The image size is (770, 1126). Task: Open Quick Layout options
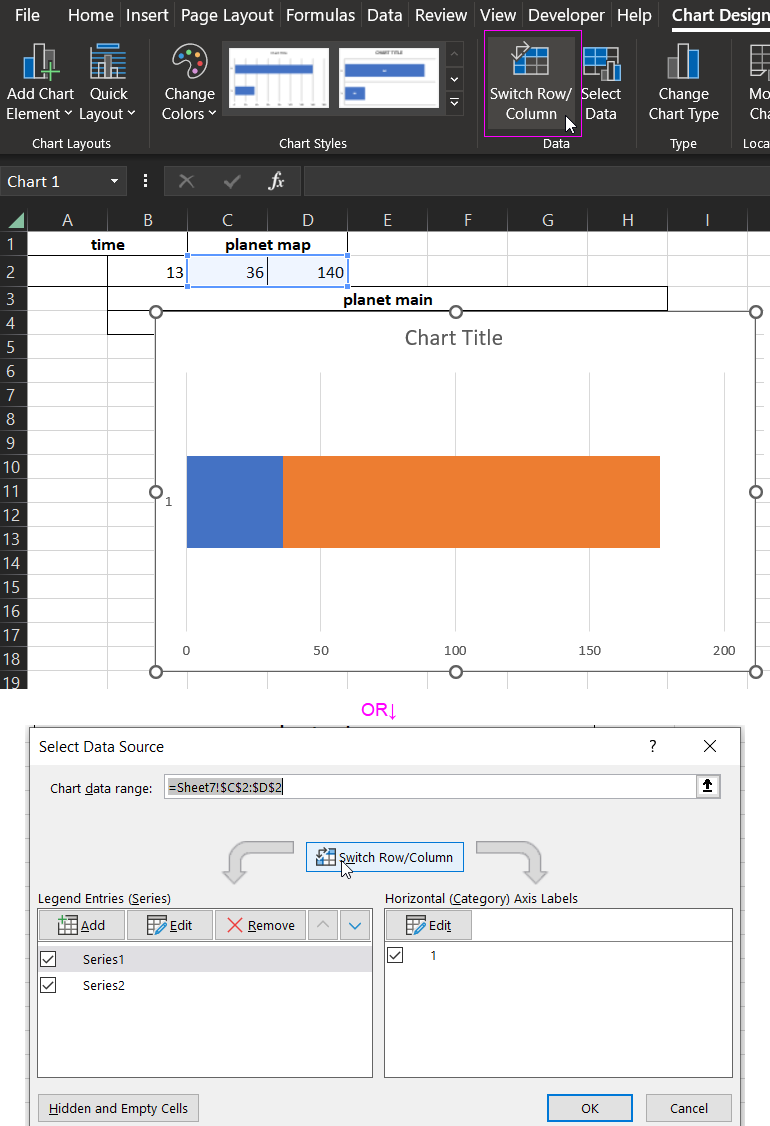107,85
